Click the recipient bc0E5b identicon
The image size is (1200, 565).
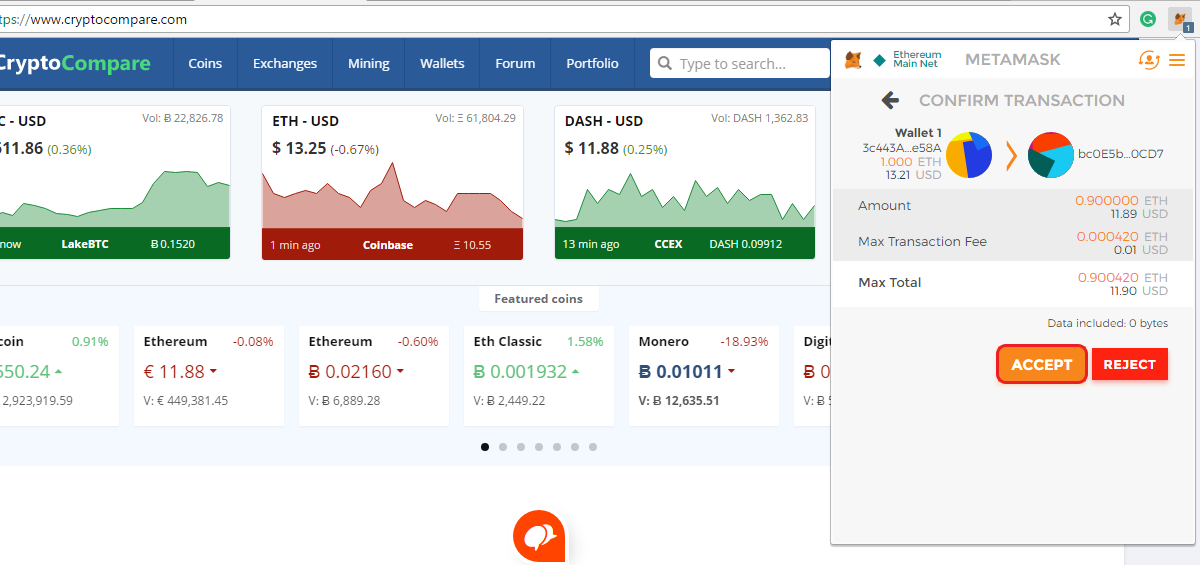click(1051, 155)
